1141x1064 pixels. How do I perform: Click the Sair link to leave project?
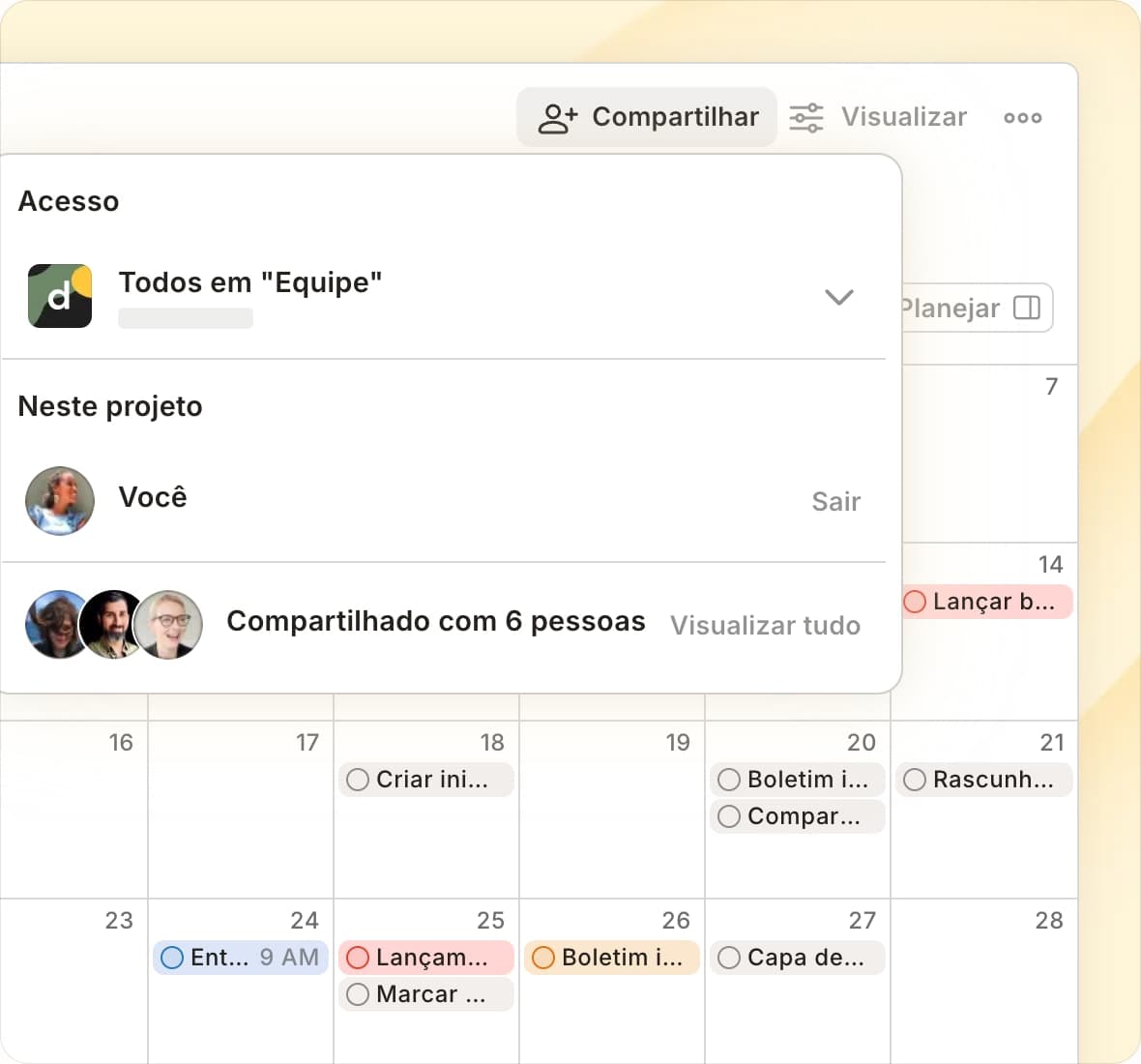coord(835,502)
